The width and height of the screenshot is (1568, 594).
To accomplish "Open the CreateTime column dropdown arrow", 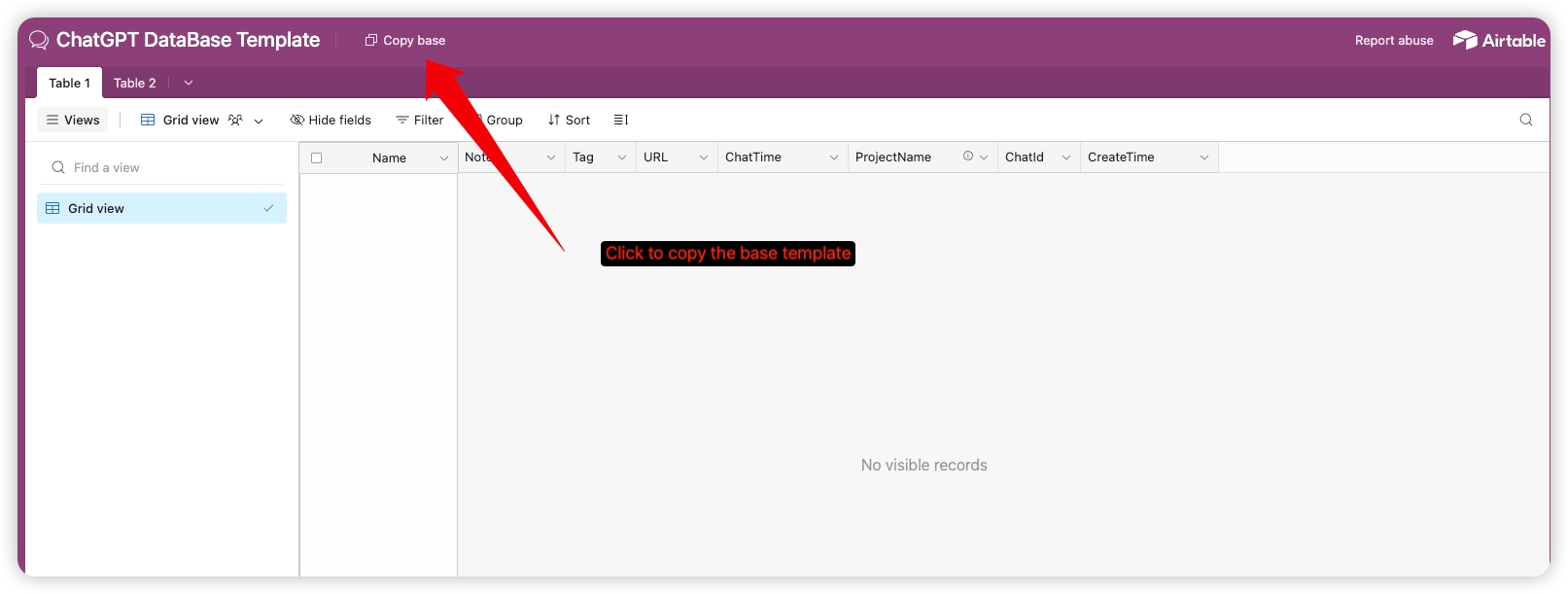I will point(1204,157).
